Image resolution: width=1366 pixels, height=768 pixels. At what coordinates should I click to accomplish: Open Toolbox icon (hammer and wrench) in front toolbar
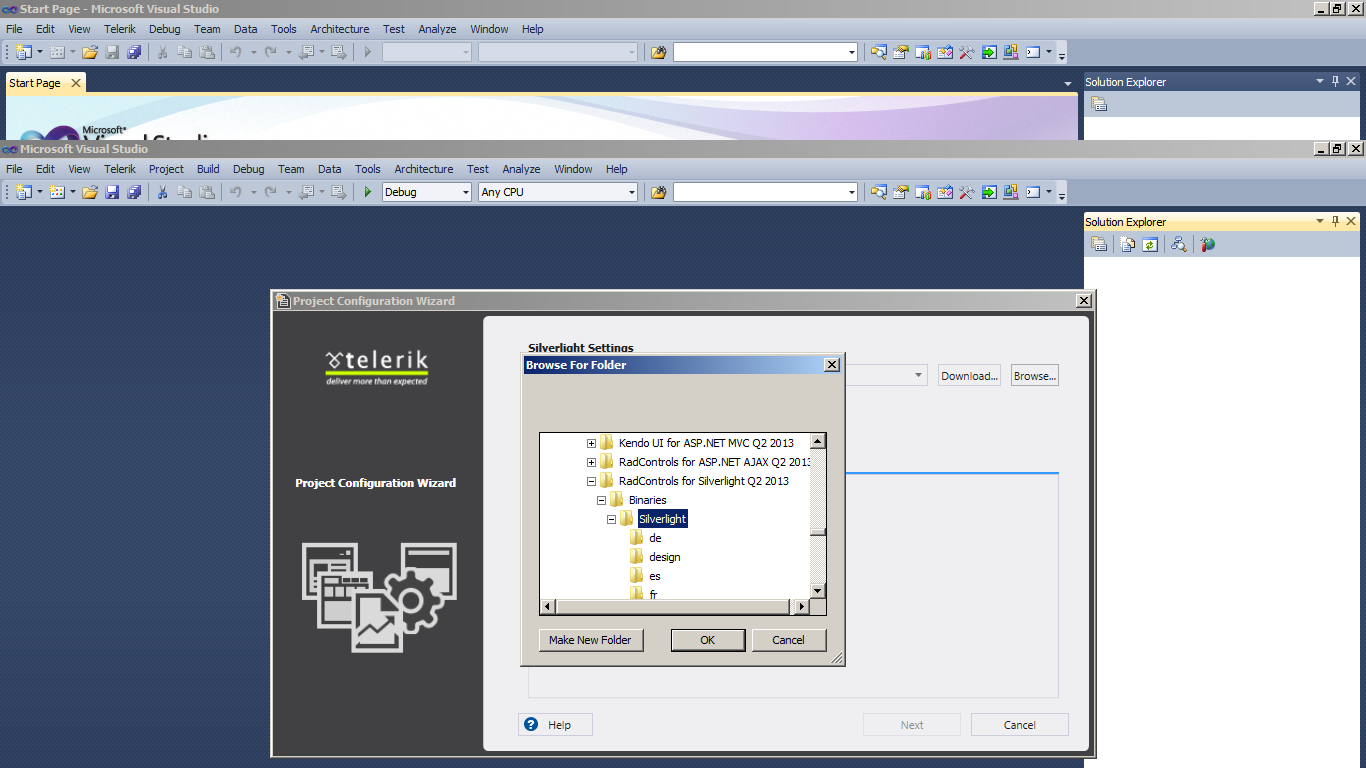(967, 192)
